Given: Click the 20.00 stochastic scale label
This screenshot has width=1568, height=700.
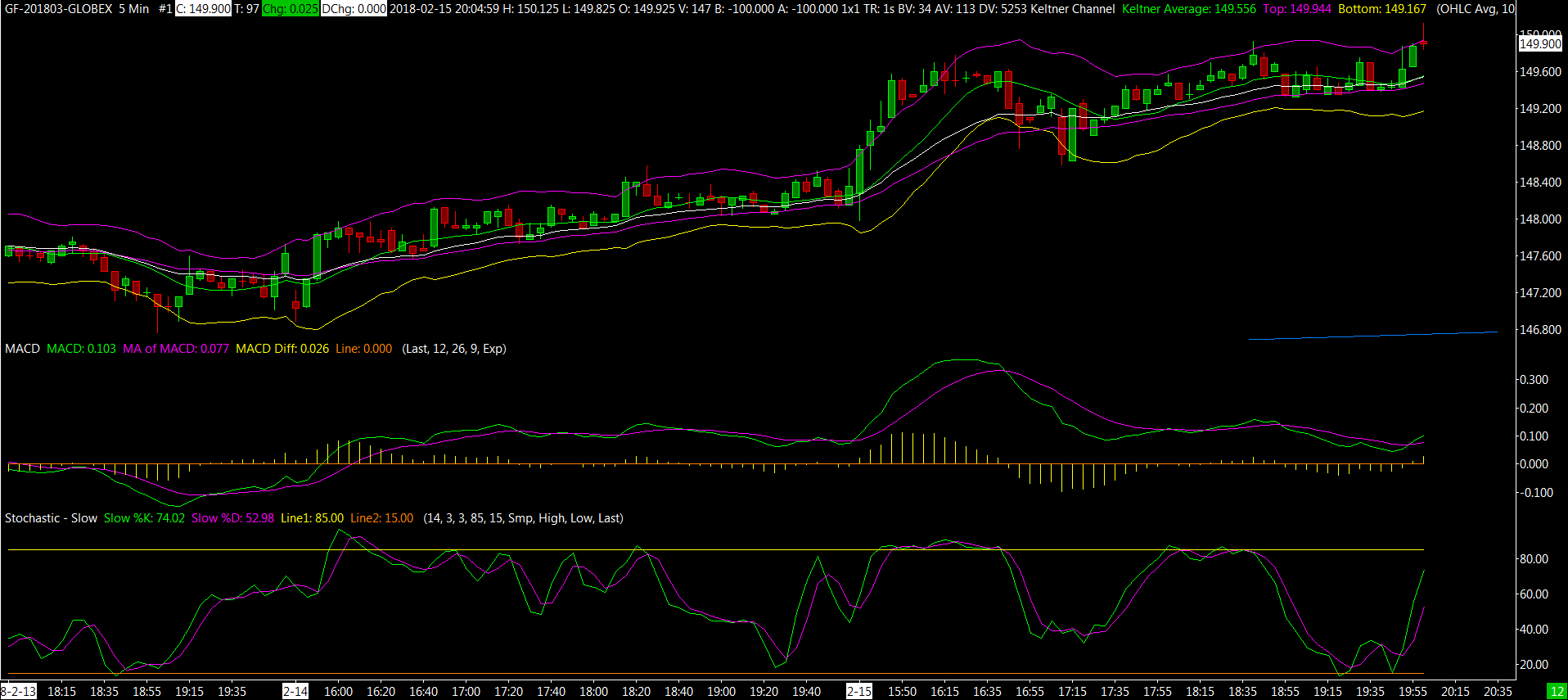Looking at the screenshot, I should pos(1534,665).
